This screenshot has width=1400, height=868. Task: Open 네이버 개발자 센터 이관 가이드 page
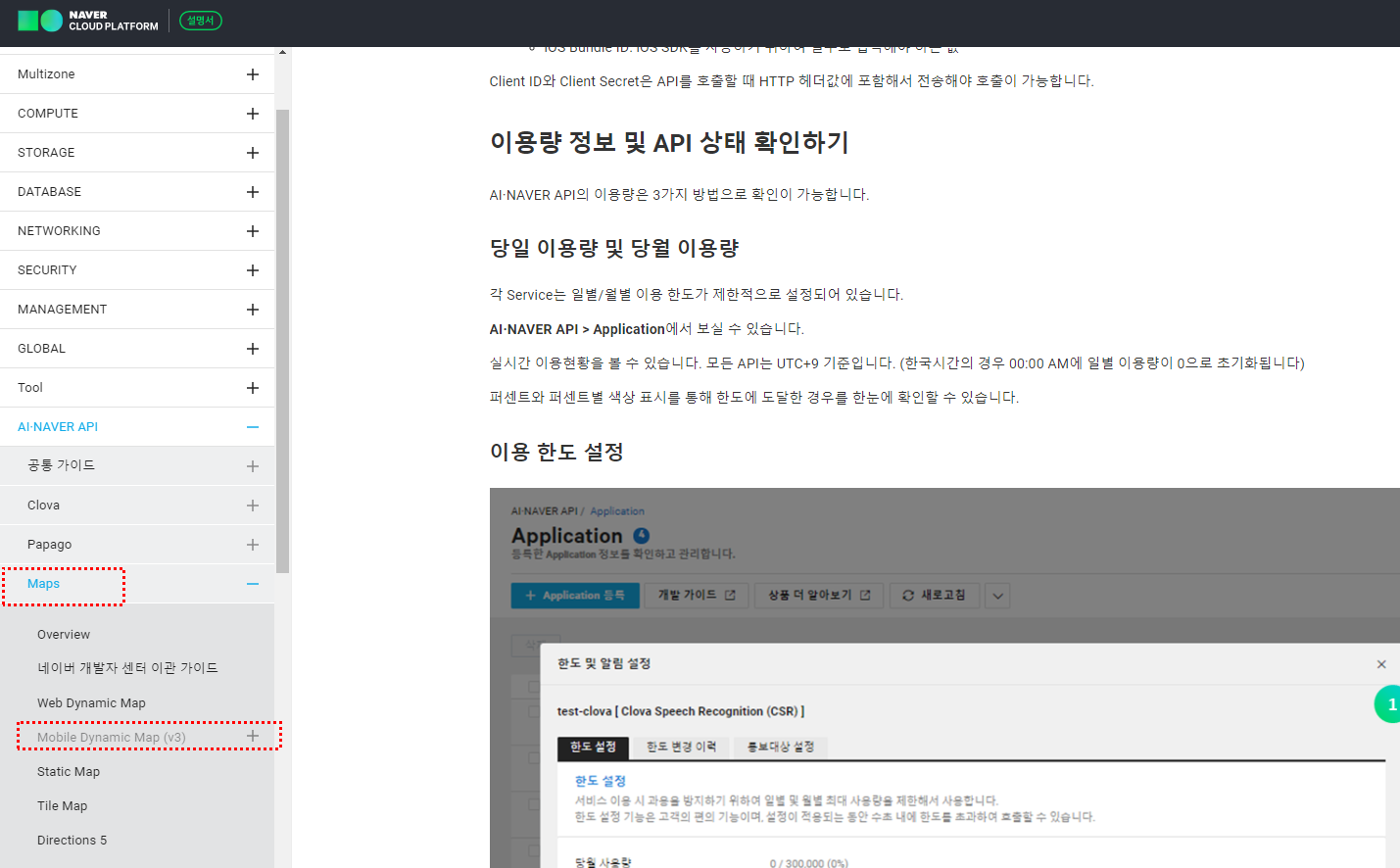tap(127, 668)
